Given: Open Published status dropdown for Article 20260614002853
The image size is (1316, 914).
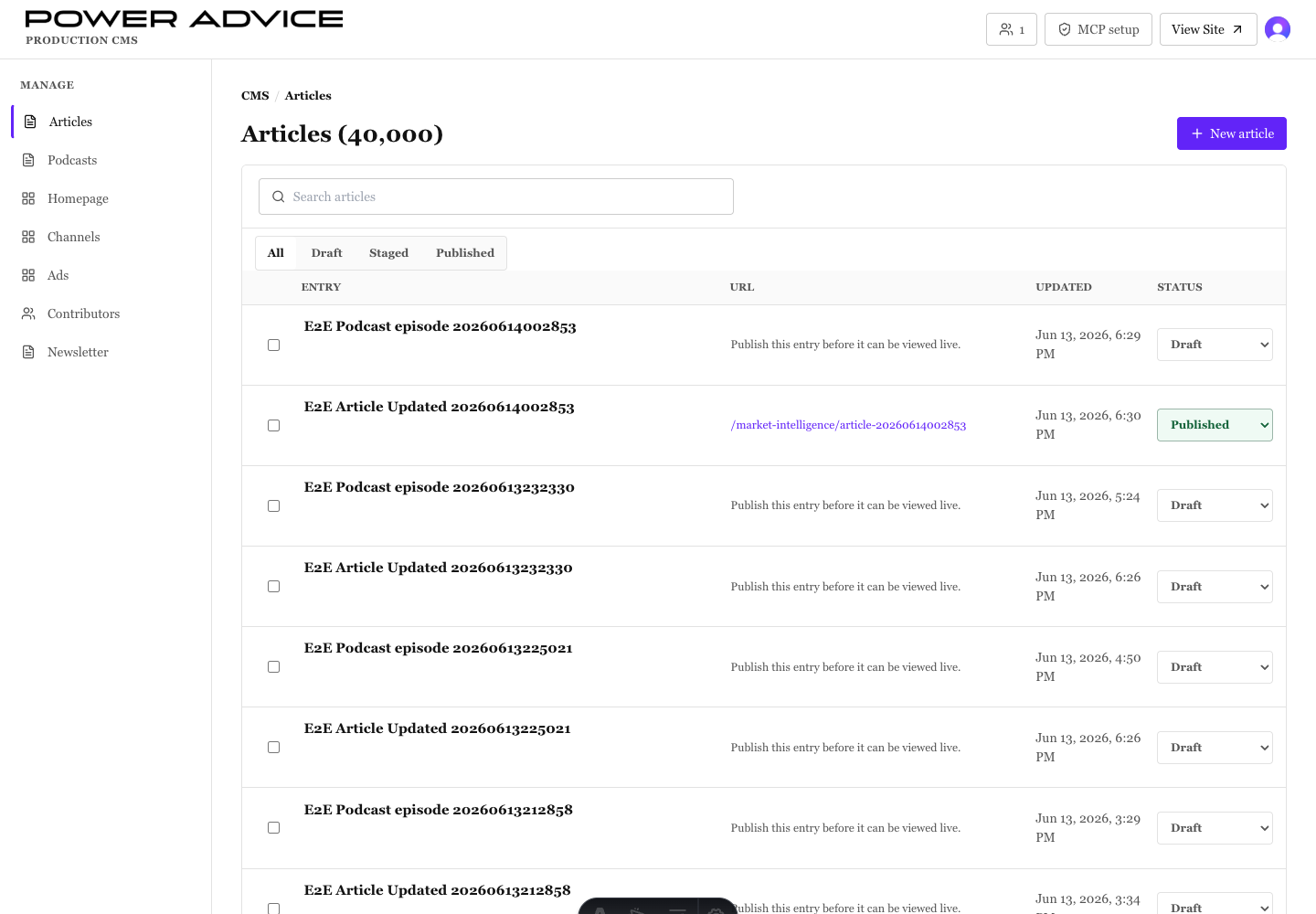Looking at the screenshot, I should pos(1215,425).
